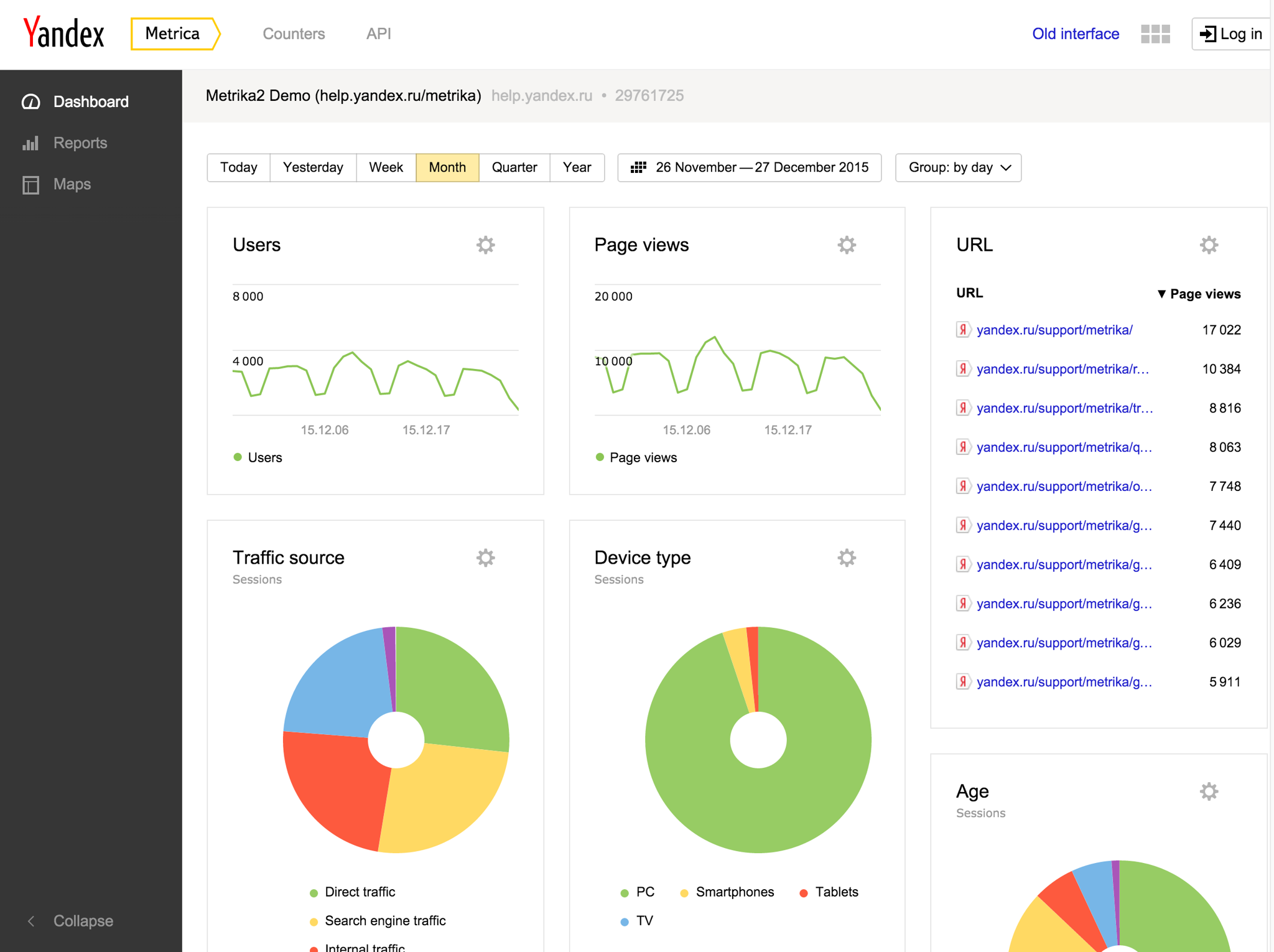Click red Tablets legend swatch
The image size is (1274, 952).
pyautogui.click(x=804, y=894)
